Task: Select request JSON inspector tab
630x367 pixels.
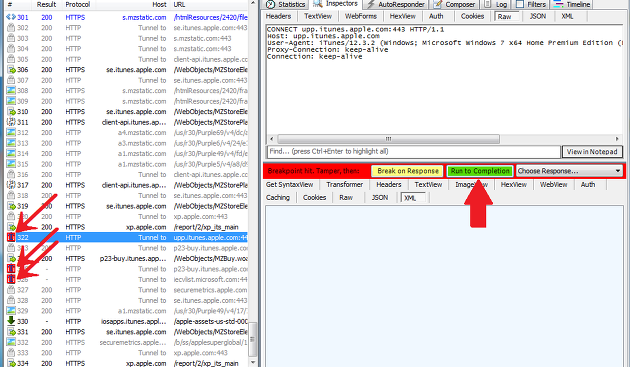Action: (538, 16)
